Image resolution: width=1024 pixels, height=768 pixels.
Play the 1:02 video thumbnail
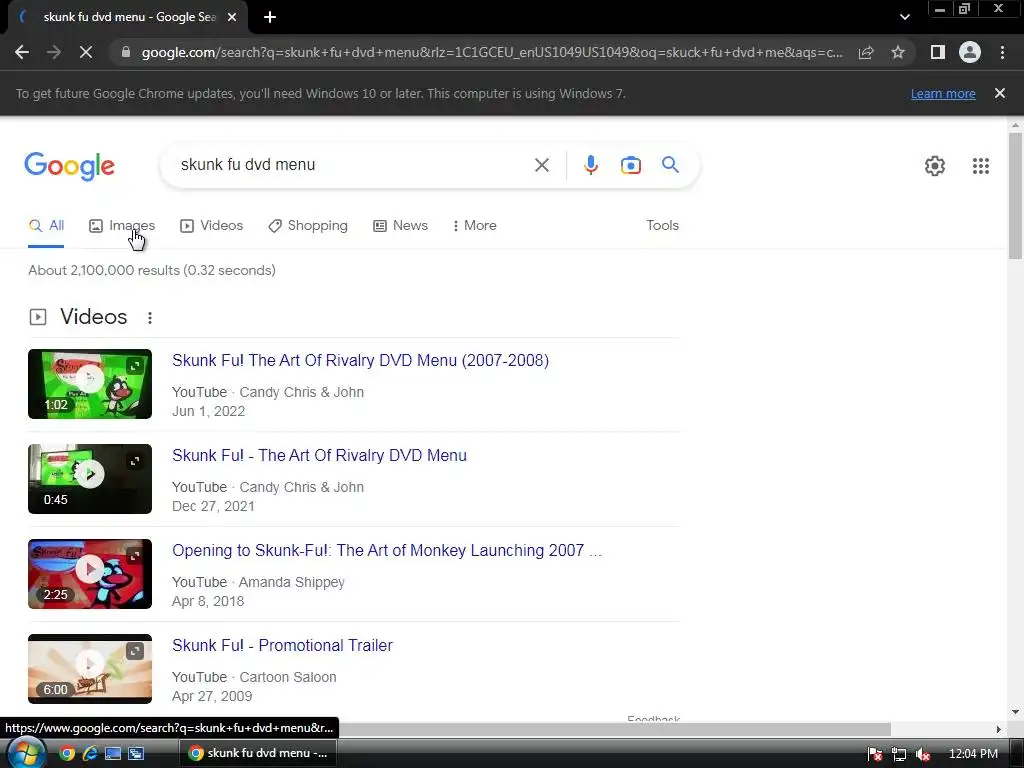click(x=90, y=384)
